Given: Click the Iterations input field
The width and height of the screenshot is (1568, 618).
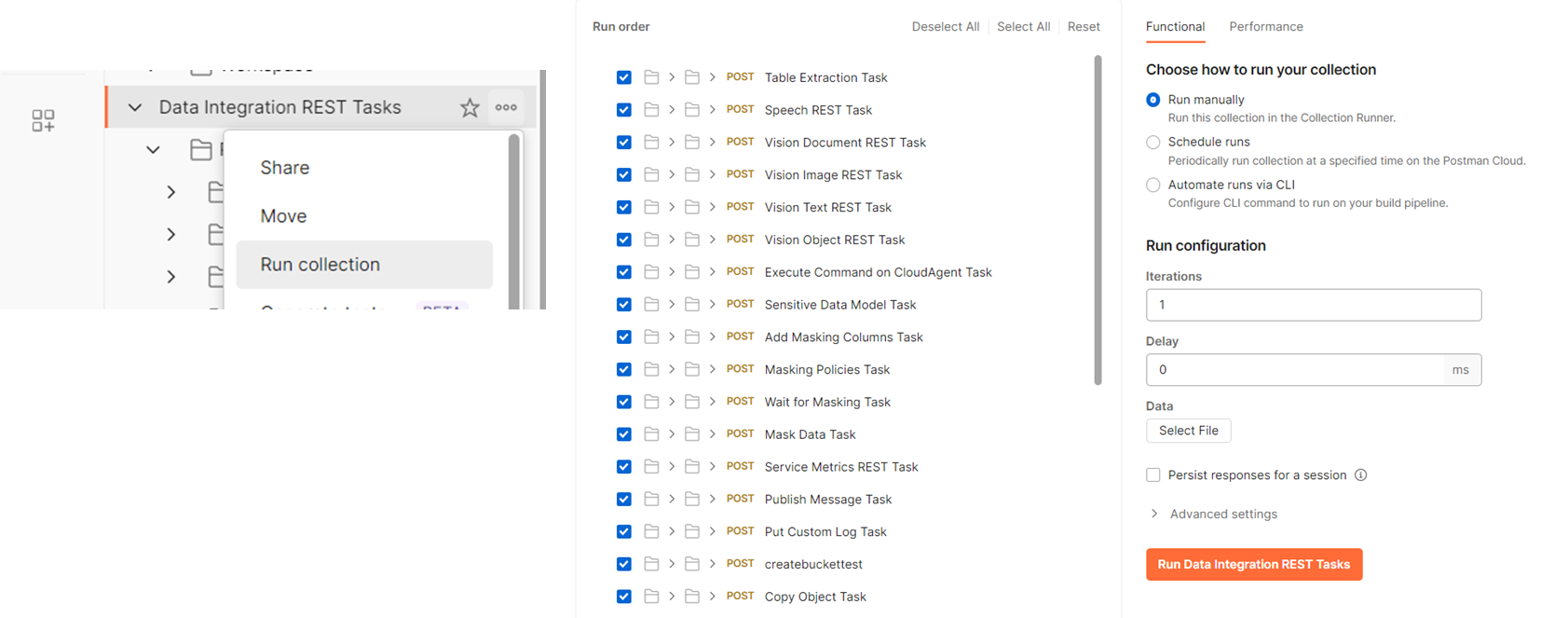Looking at the screenshot, I should [x=1314, y=305].
